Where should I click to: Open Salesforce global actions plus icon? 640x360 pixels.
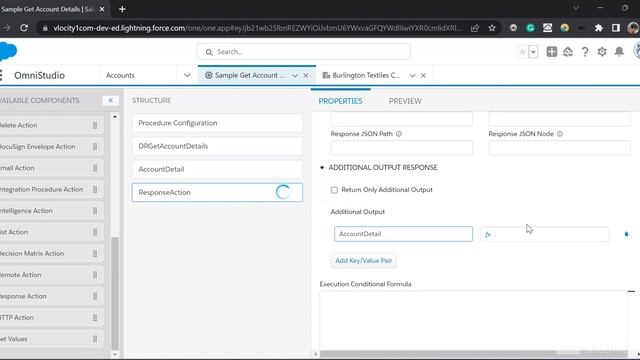551,52
